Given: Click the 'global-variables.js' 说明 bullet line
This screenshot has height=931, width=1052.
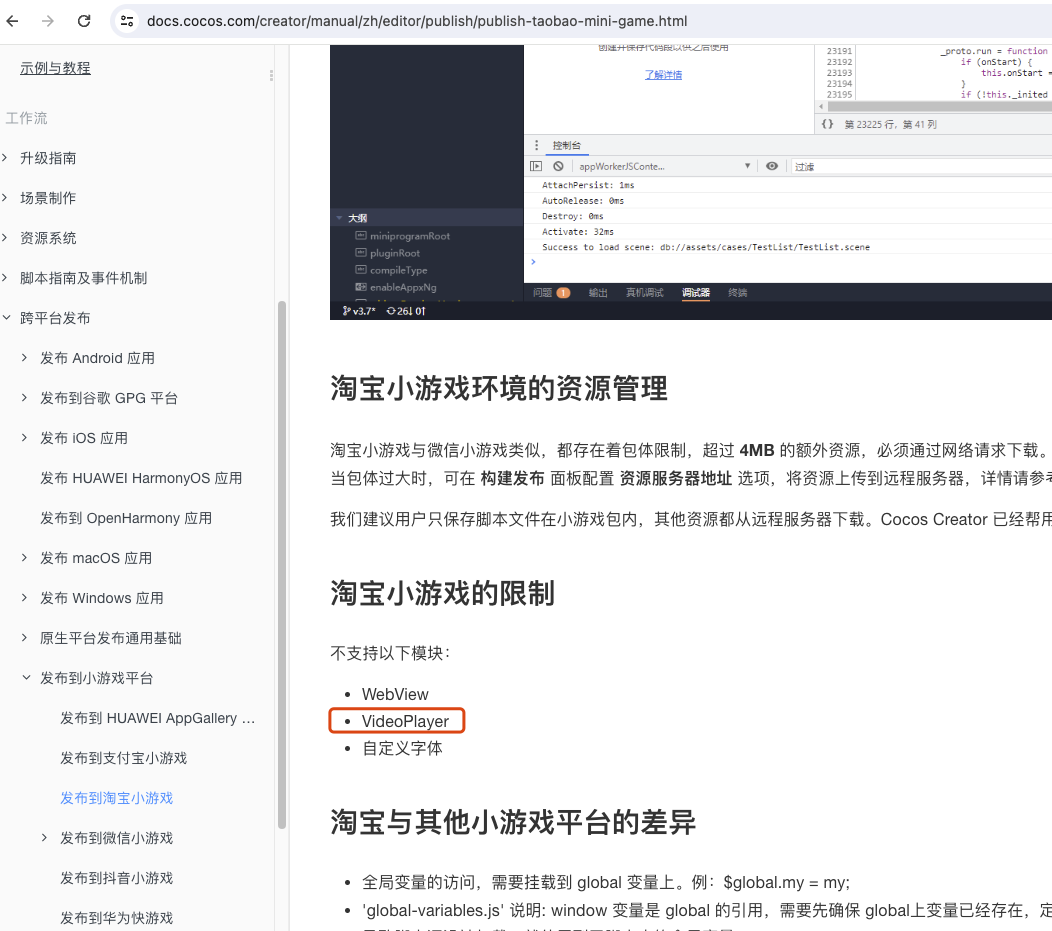Looking at the screenshot, I should 706,910.
